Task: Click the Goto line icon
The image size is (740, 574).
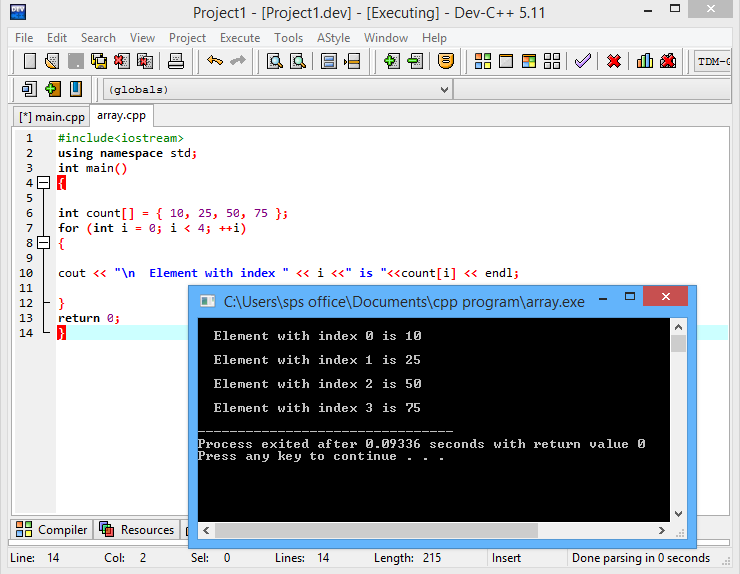Action: click(x=352, y=61)
